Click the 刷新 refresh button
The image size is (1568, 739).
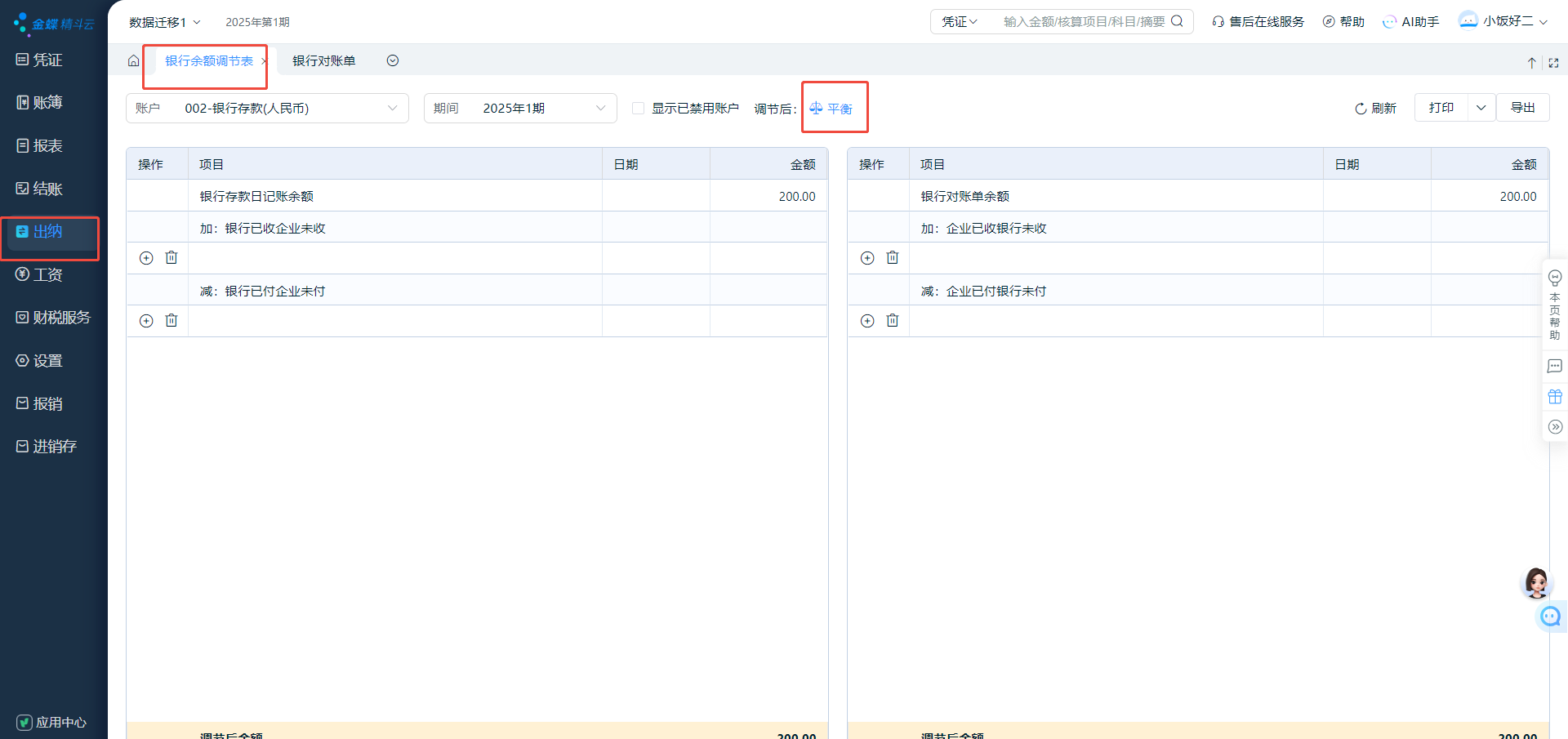tap(1375, 109)
